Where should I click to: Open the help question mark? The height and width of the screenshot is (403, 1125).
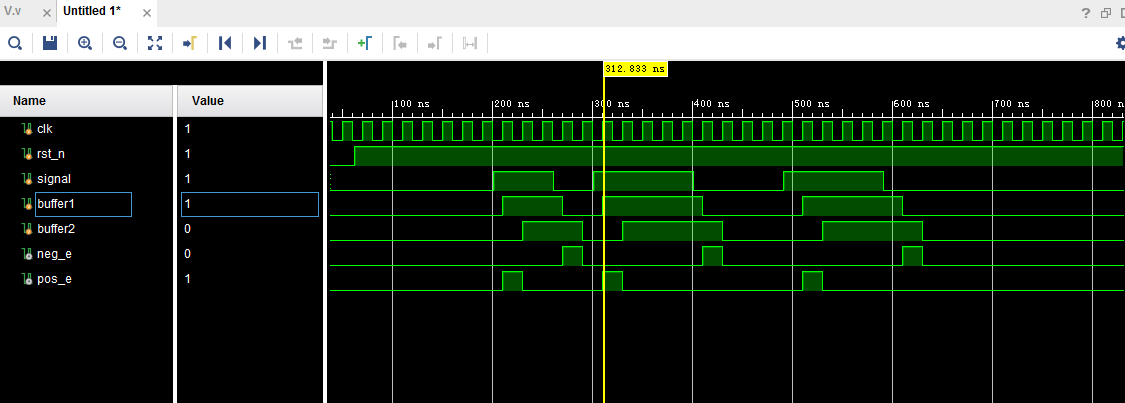pos(1086,13)
